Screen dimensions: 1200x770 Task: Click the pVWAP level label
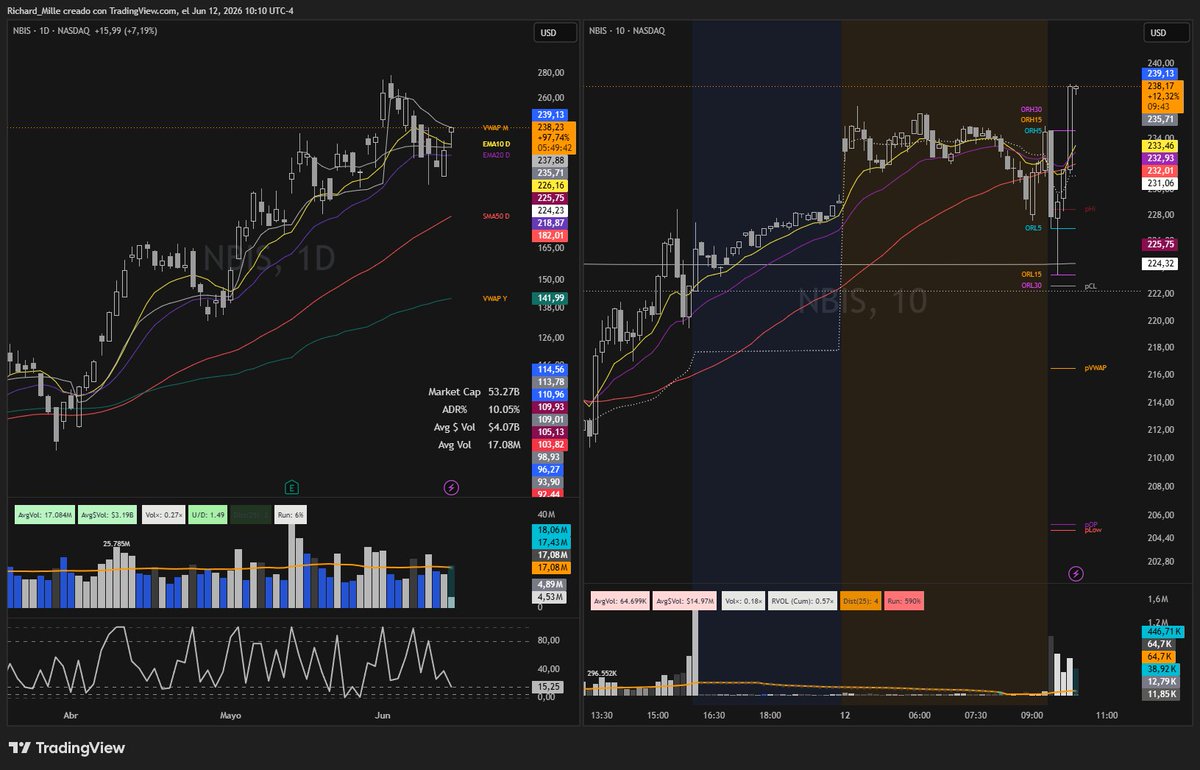(x=1095, y=368)
